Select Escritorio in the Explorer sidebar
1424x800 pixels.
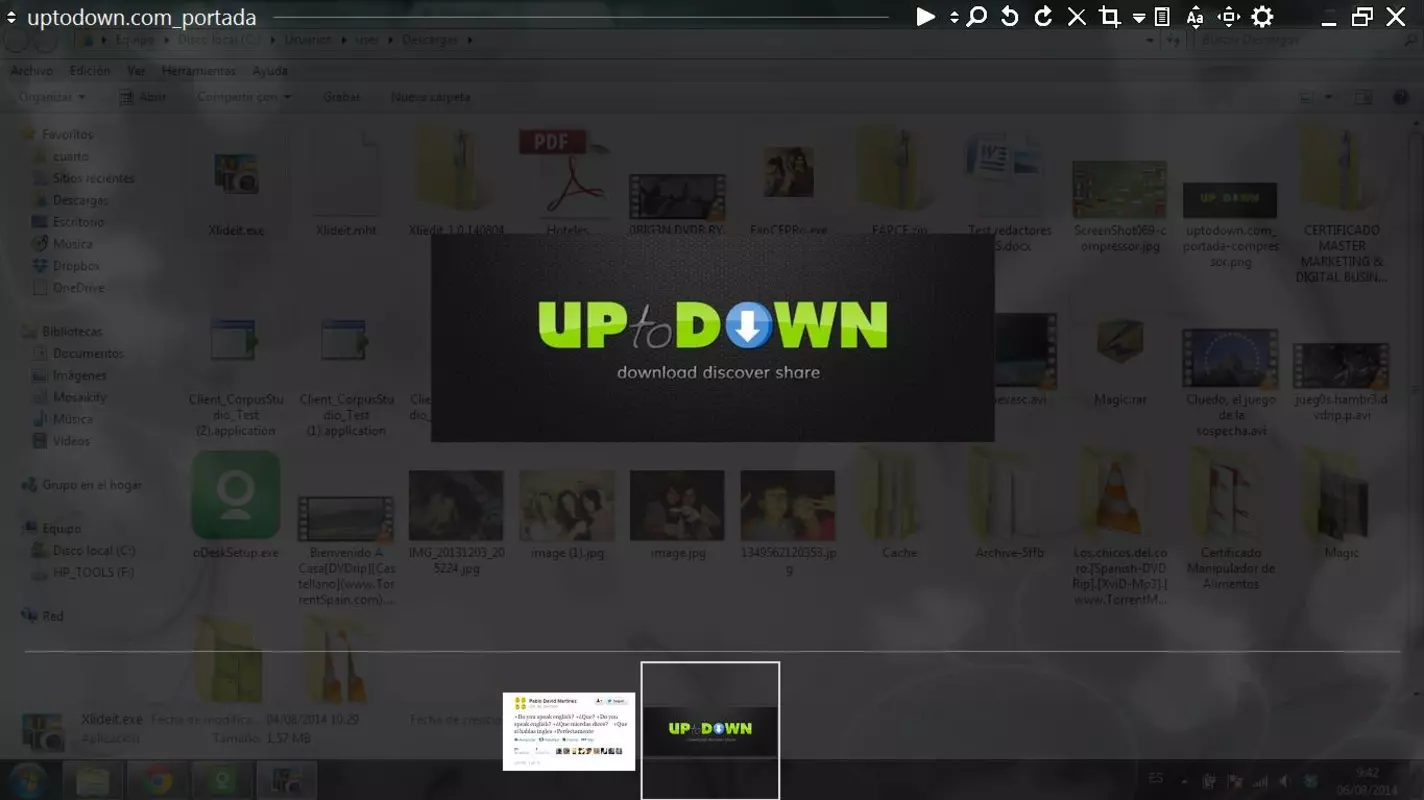[78, 222]
